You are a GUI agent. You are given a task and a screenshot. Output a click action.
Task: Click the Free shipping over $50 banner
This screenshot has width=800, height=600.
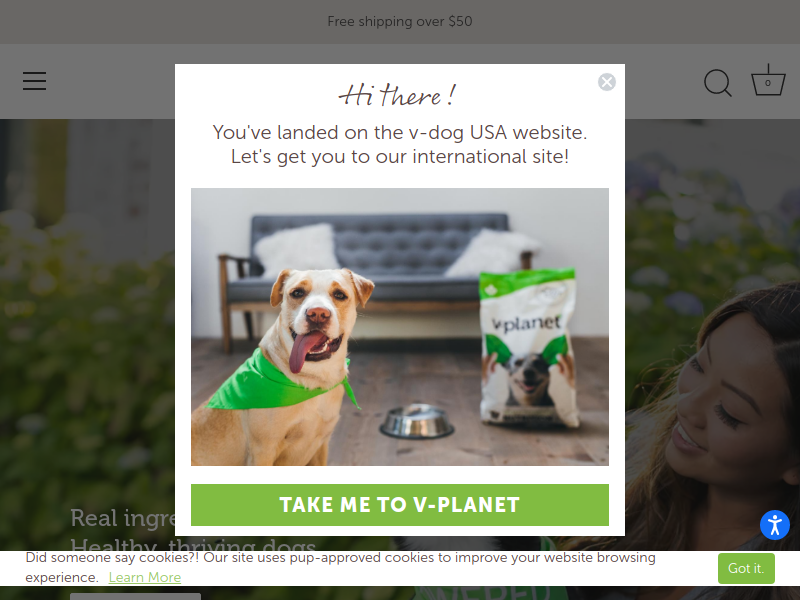pyautogui.click(x=399, y=21)
